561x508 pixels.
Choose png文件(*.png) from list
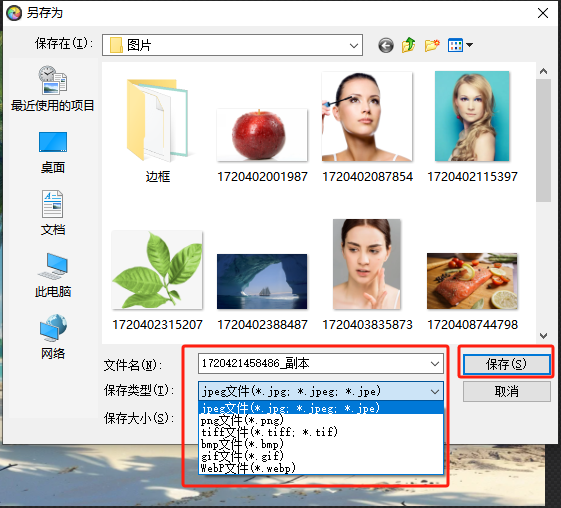point(321,420)
